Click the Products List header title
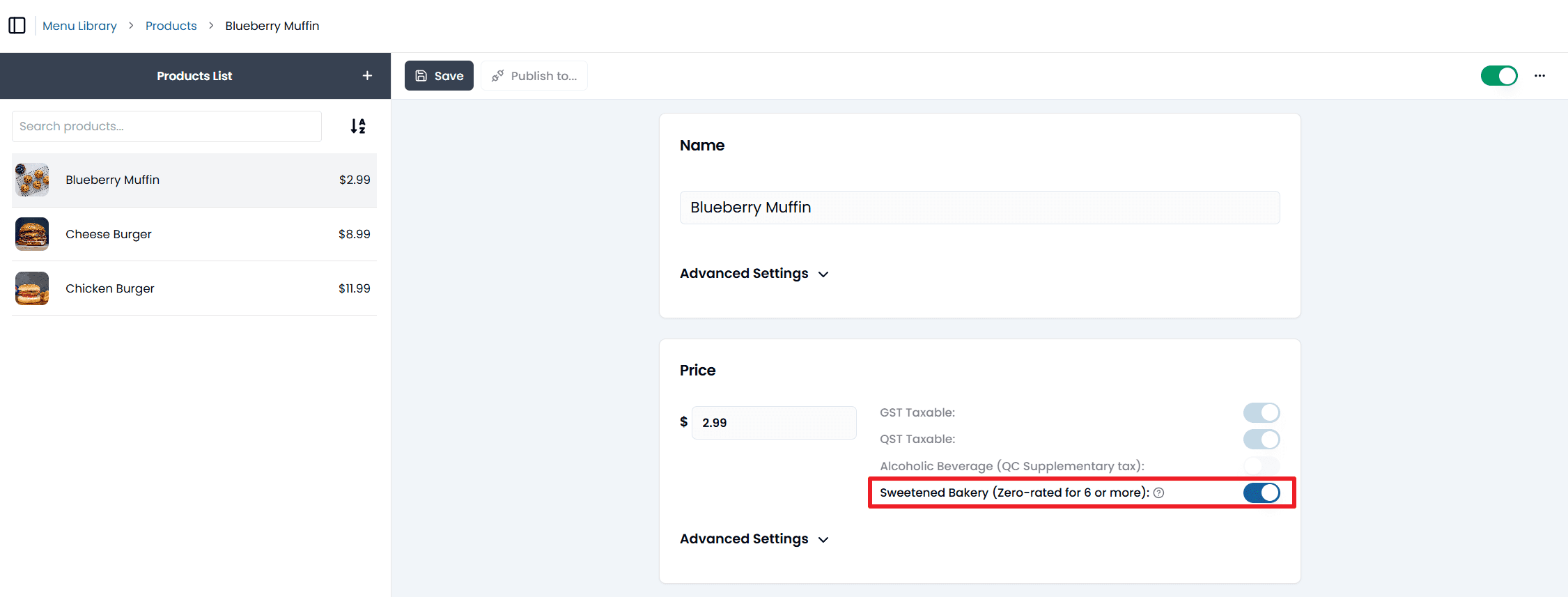1568x597 pixels. point(194,76)
